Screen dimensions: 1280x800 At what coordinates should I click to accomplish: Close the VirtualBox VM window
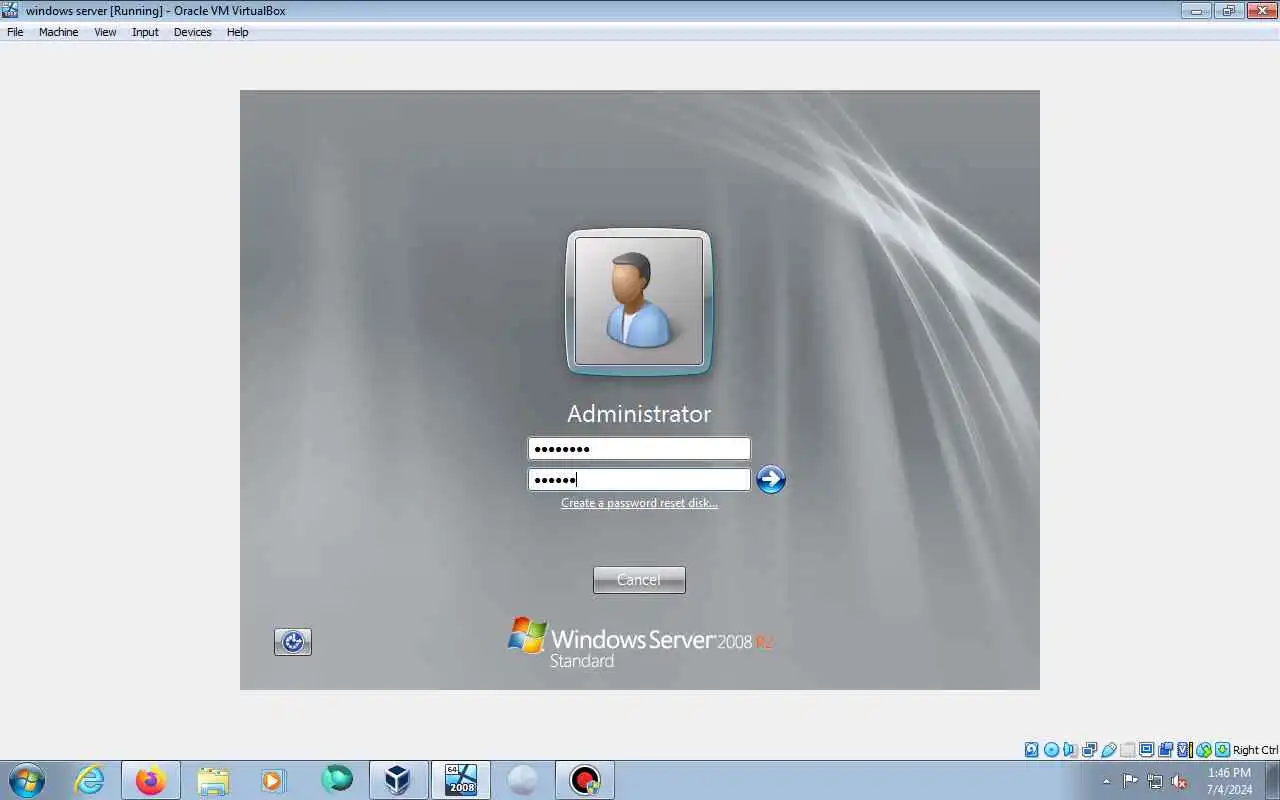click(1260, 11)
